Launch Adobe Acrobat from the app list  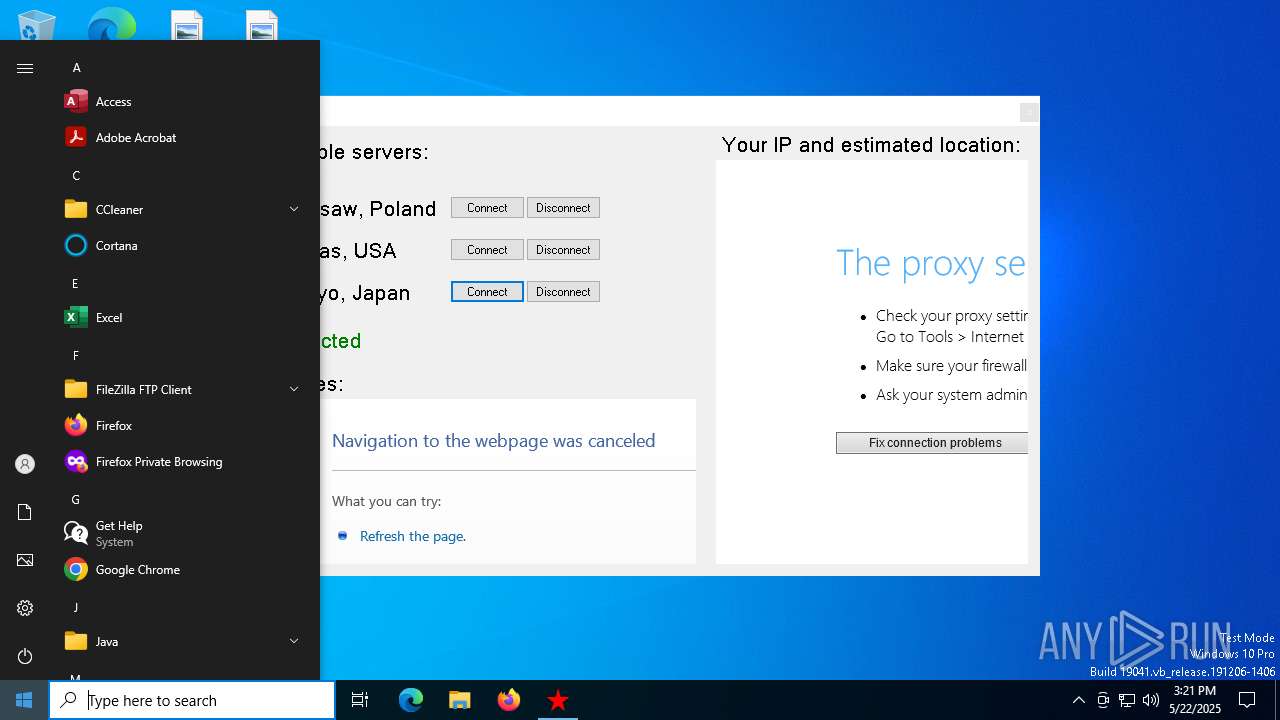pos(180,138)
